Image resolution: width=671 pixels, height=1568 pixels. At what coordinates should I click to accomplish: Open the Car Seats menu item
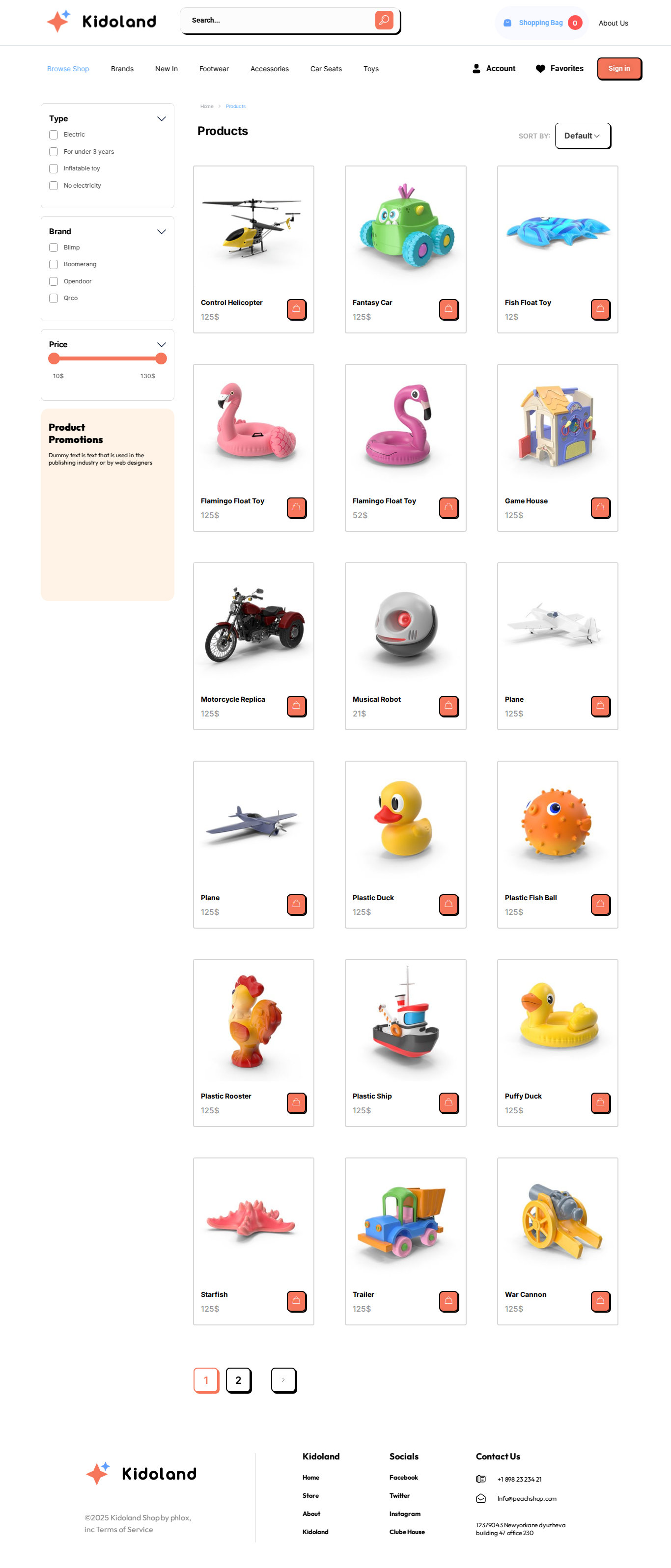[x=326, y=69]
